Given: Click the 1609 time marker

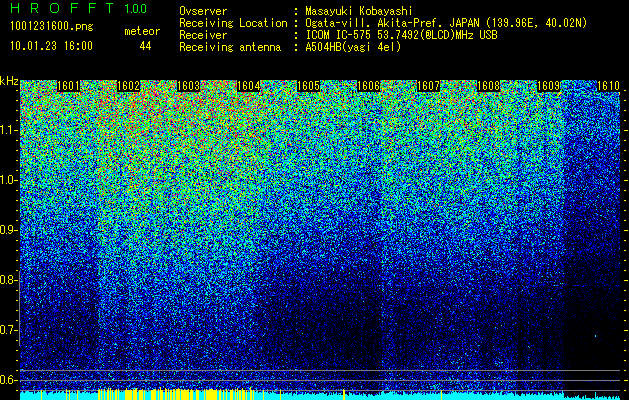Looking at the screenshot, I should point(548,86).
